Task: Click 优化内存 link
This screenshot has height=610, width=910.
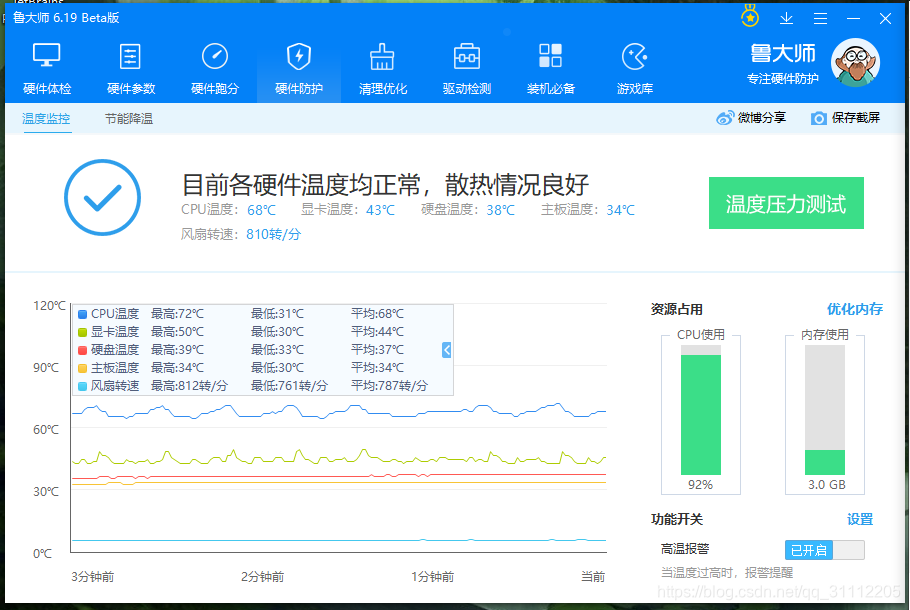Action: [x=854, y=309]
